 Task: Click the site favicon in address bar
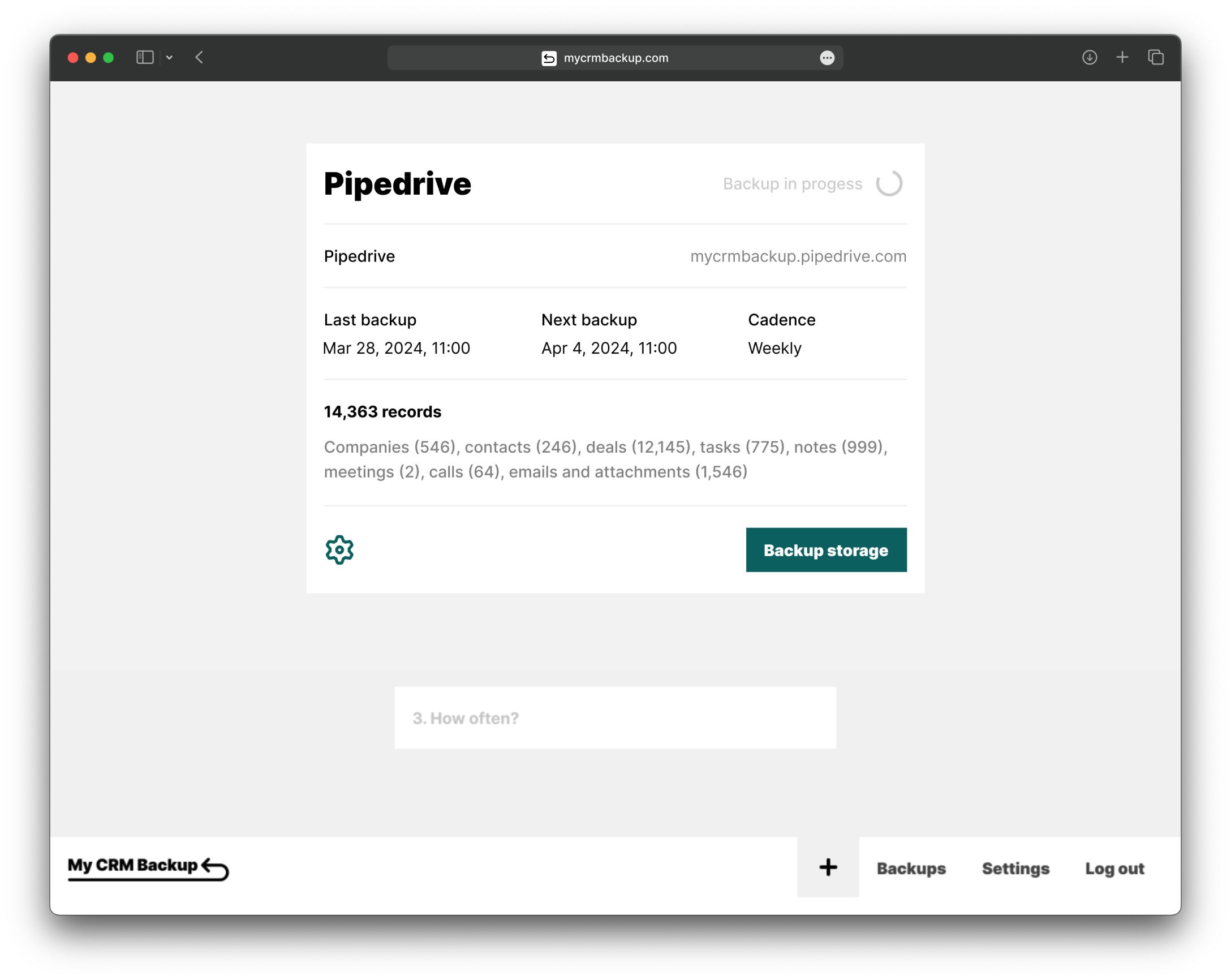click(x=549, y=58)
